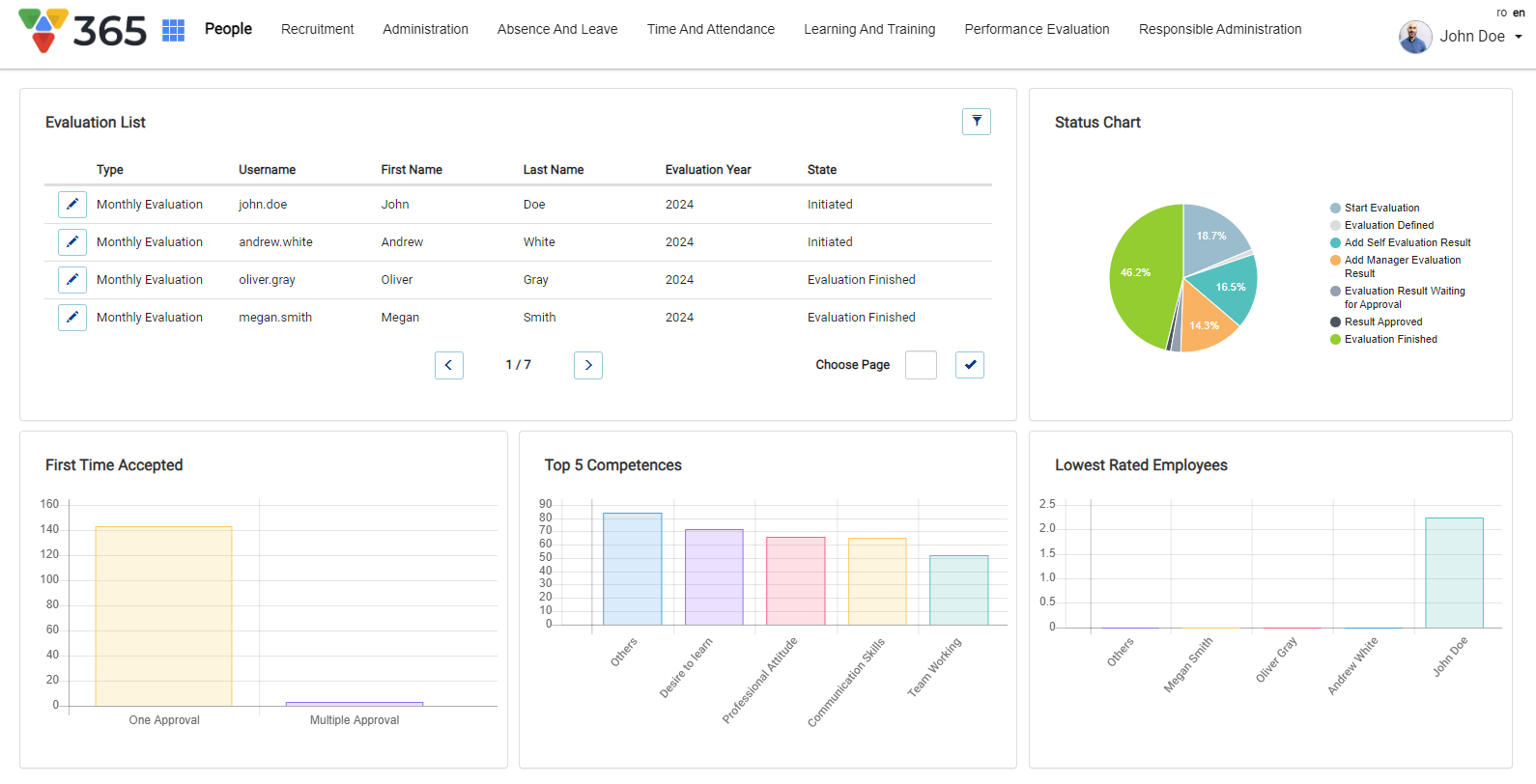
Task: Toggle the Evaluation Finished legend item
Action: [1389, 340]
